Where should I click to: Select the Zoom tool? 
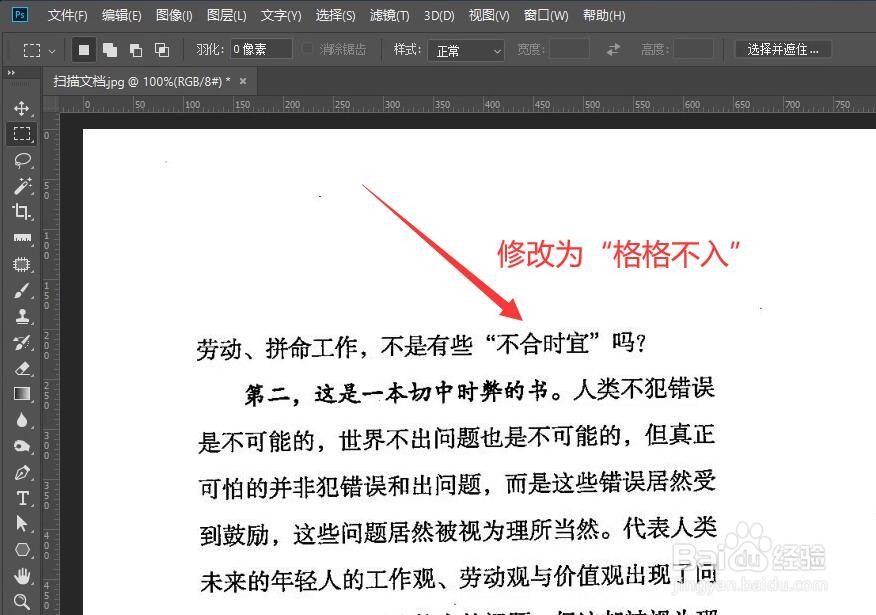pos(22,602)
